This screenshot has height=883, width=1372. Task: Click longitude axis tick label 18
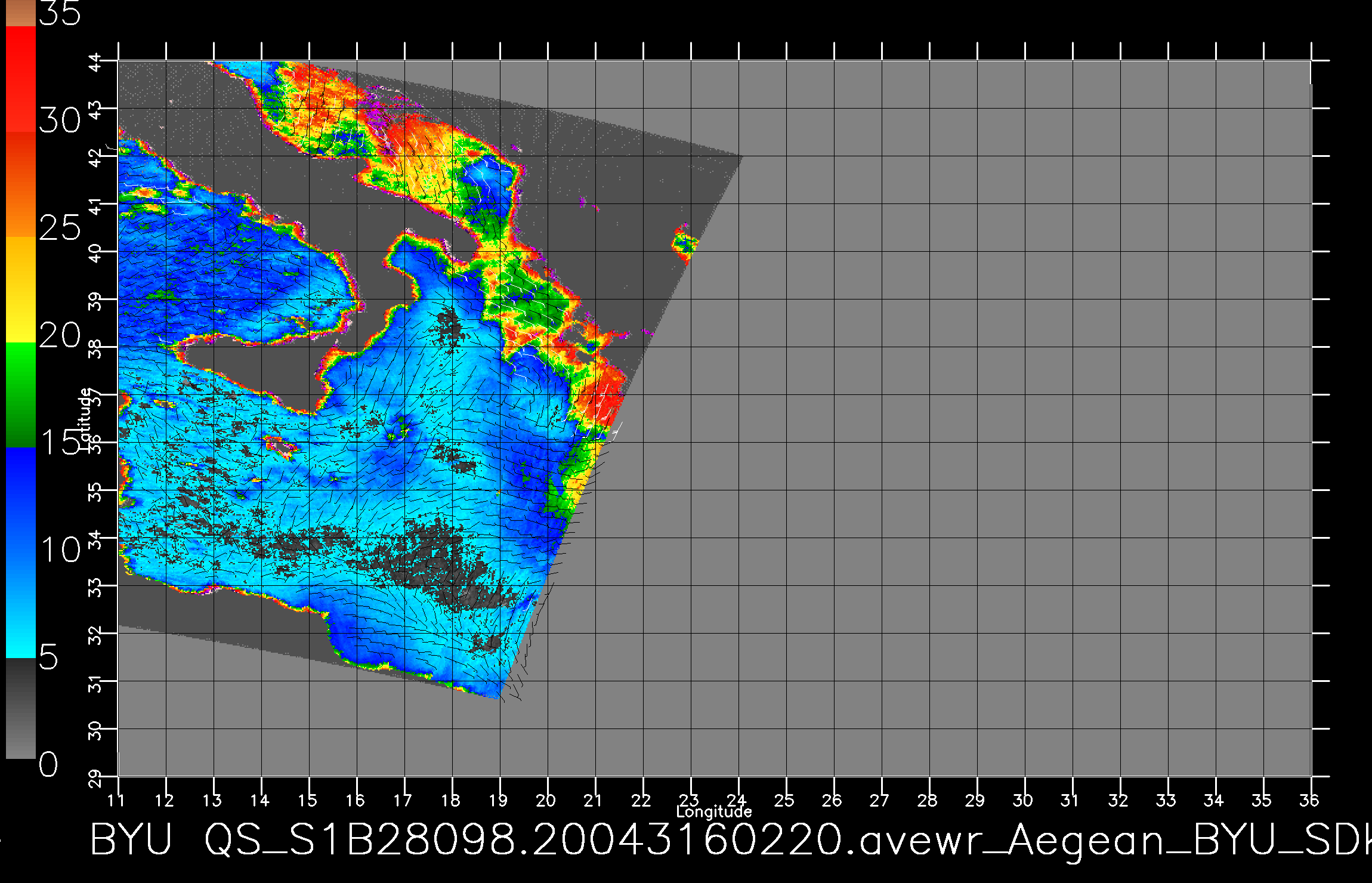tap(451, 799)
